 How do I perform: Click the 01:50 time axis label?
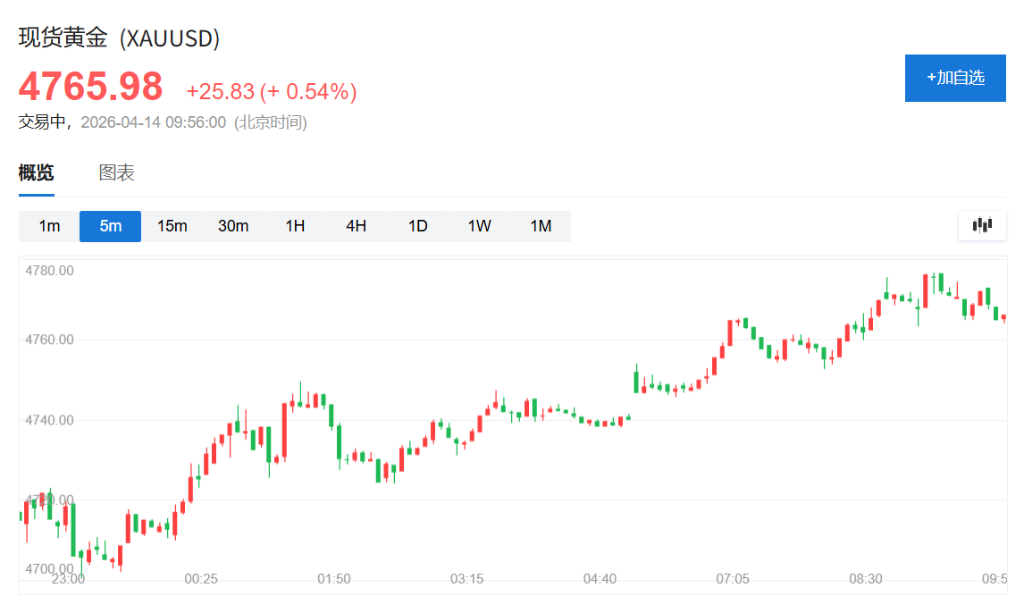[334, 579]
